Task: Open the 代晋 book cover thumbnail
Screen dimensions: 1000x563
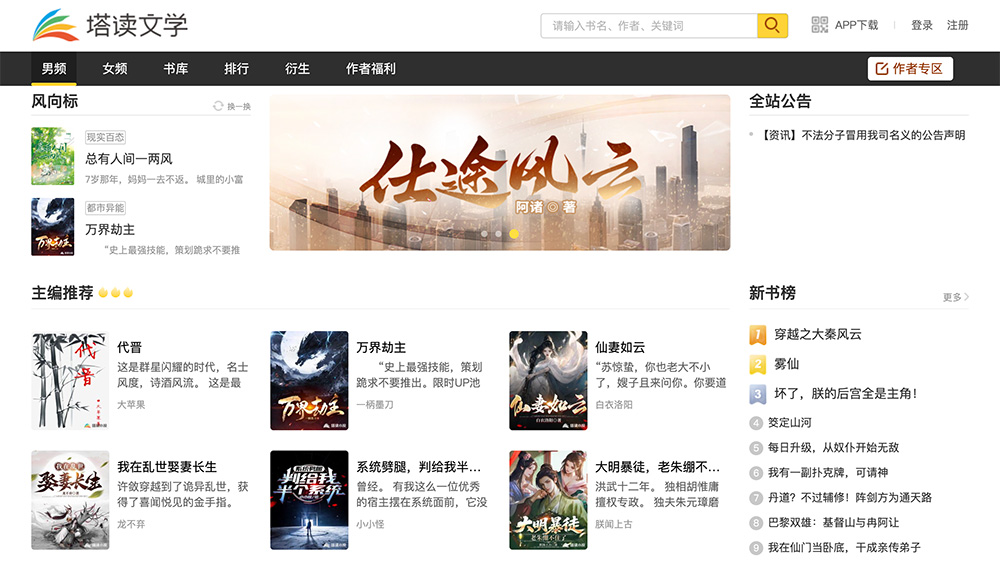Action: tap(69, 381)
